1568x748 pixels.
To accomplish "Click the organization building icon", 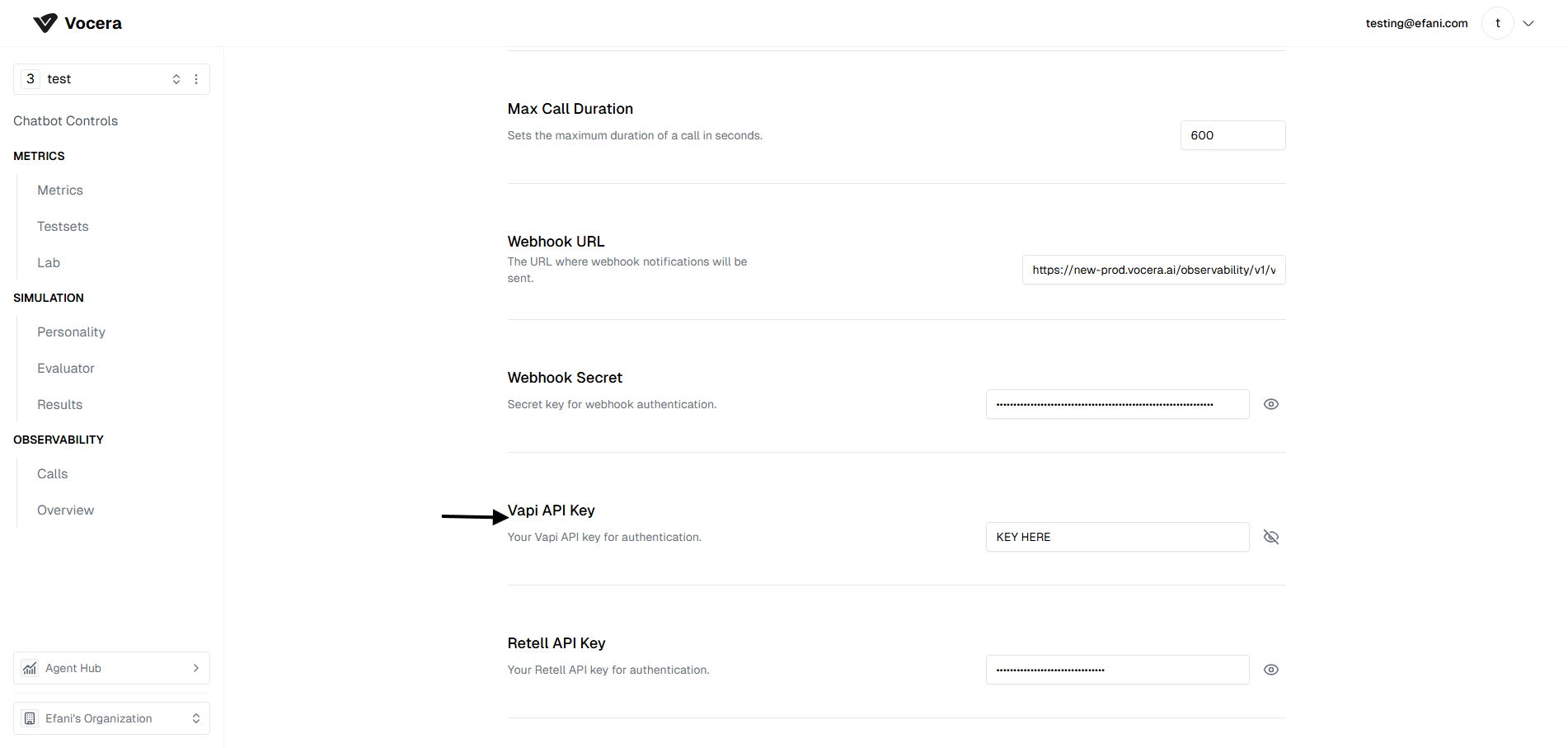I will 30,718.
